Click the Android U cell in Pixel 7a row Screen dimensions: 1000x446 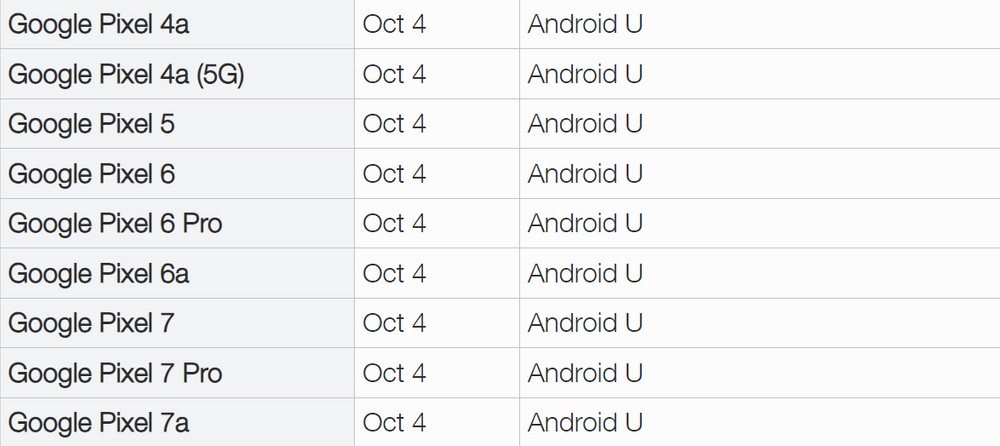click(760, 422)
